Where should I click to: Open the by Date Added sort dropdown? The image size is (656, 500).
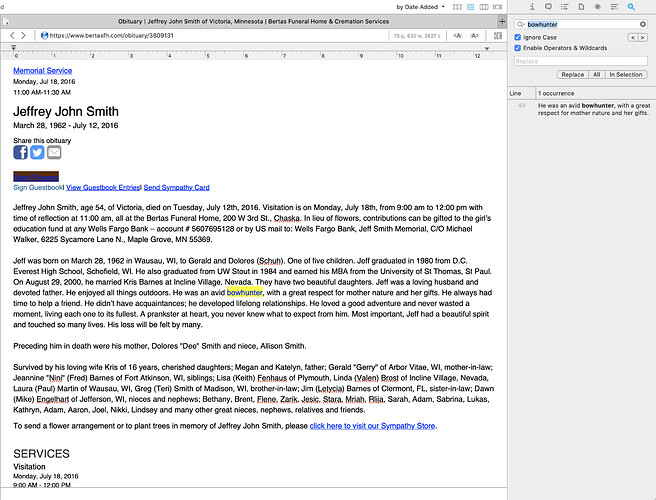point(420,7)
